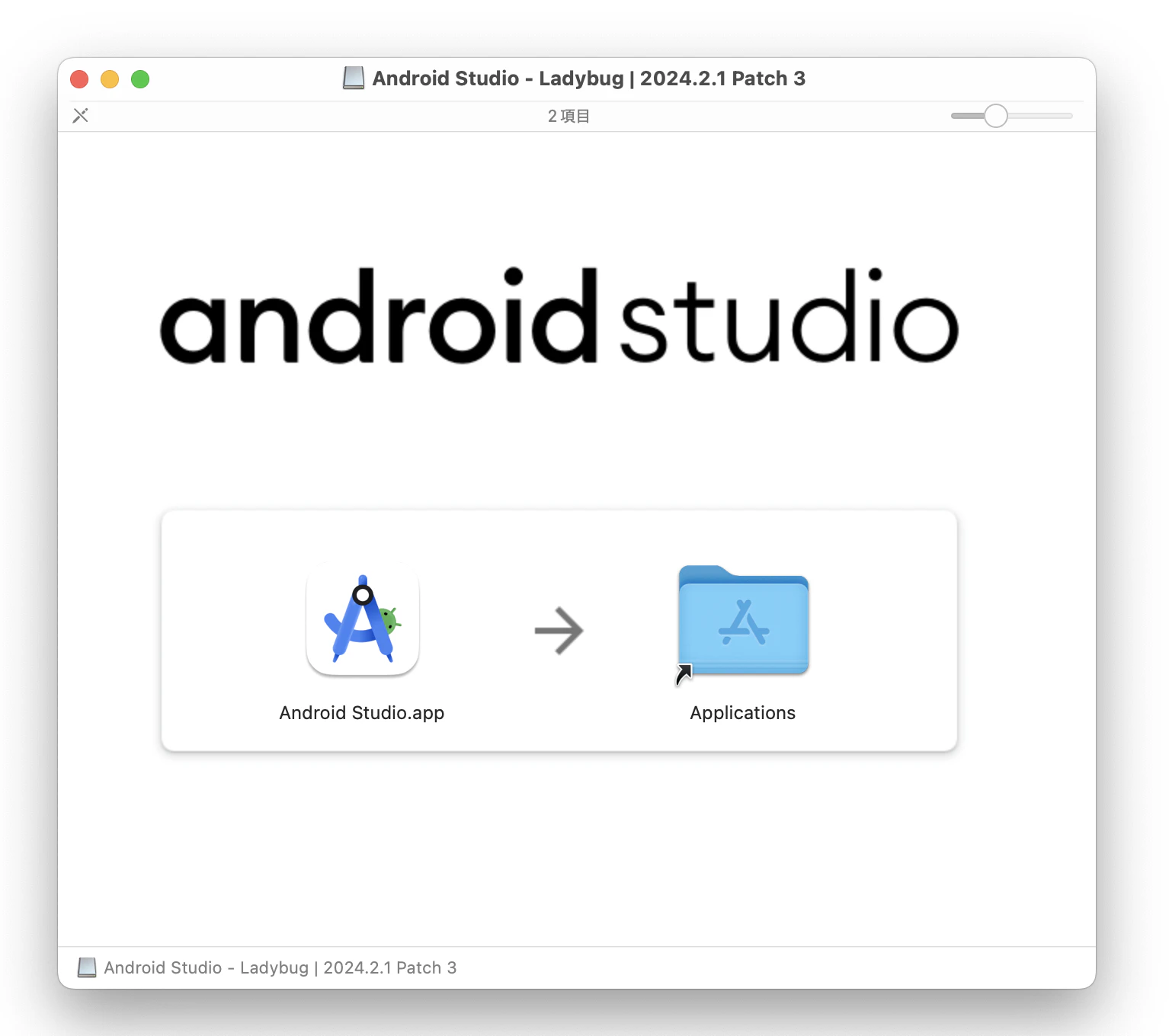Close the Android Studio disk image window
Screen dimensions: 1169x1036
tap(79, 79)
